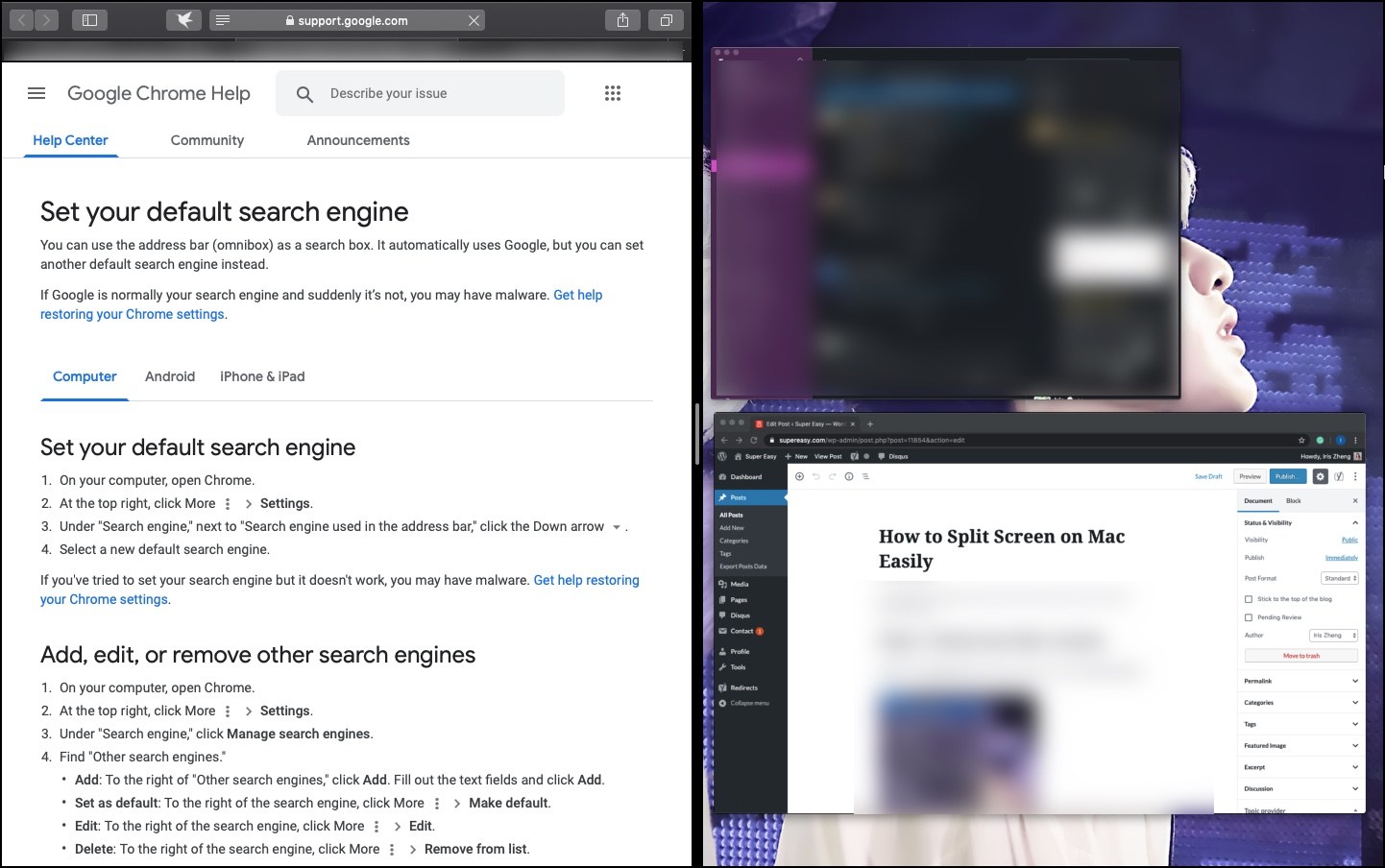Viewport: 1385px width, 868px height.
Task: Switch to the Community tab
Action: click(x=207, y=140)
